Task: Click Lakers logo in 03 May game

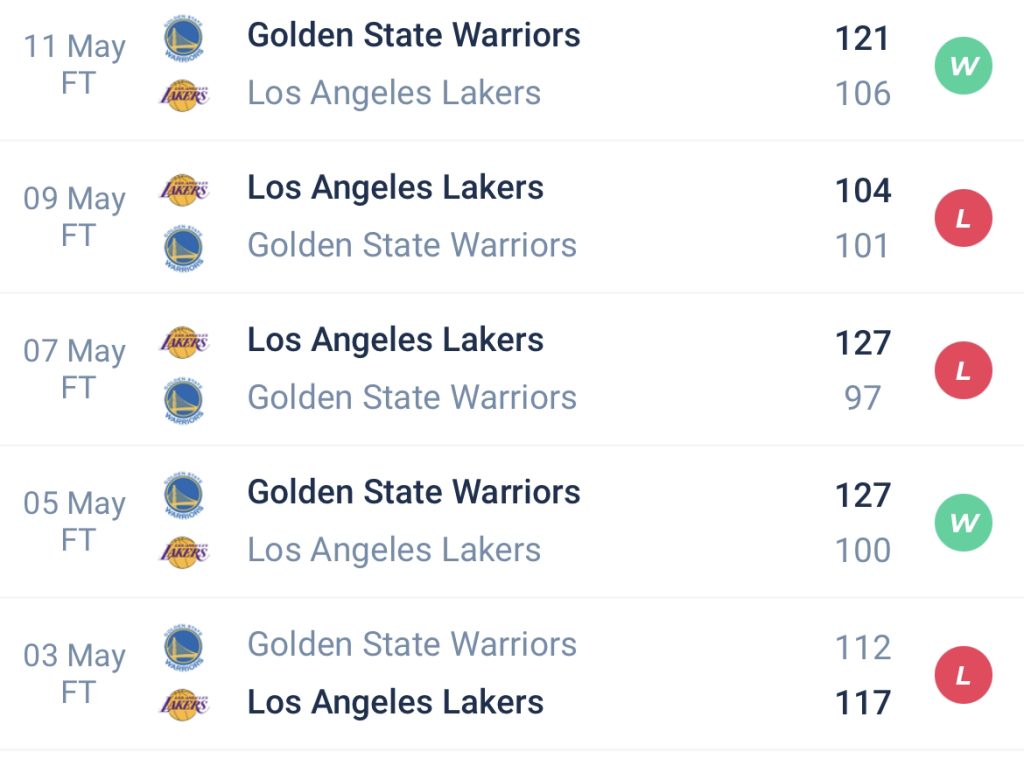Action: pos(184,705)
